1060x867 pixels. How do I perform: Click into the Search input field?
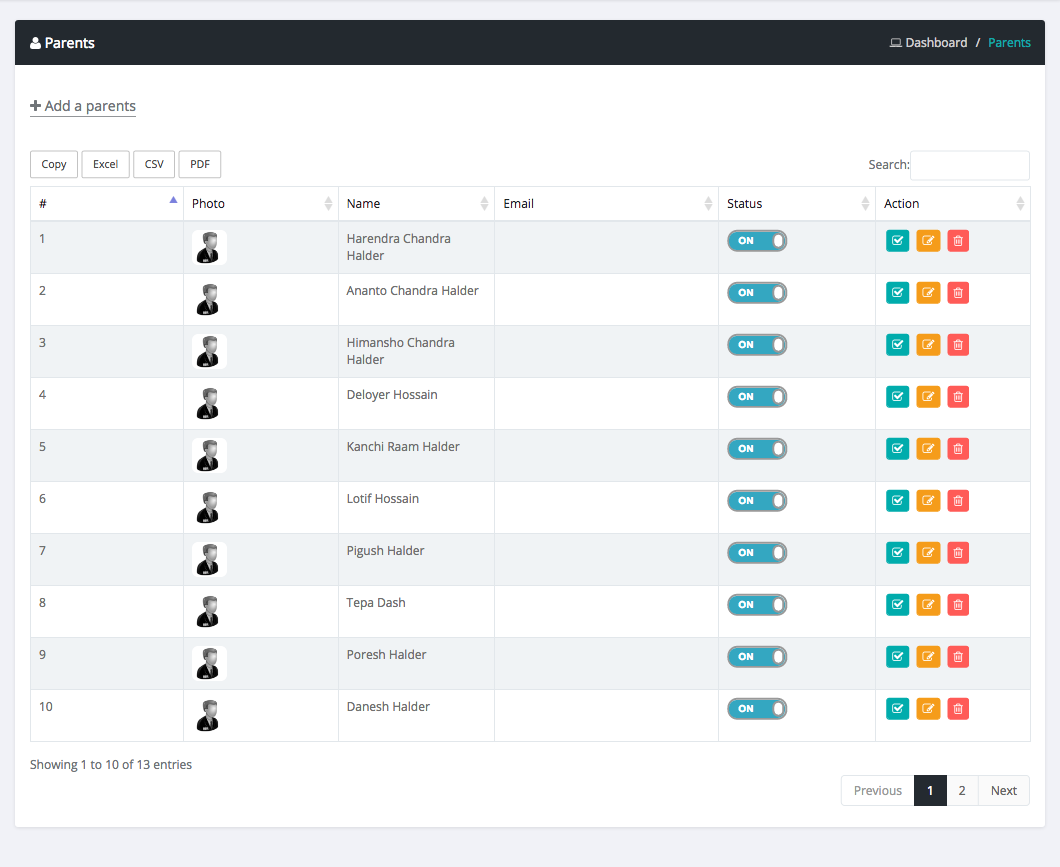tap(969, 165)
